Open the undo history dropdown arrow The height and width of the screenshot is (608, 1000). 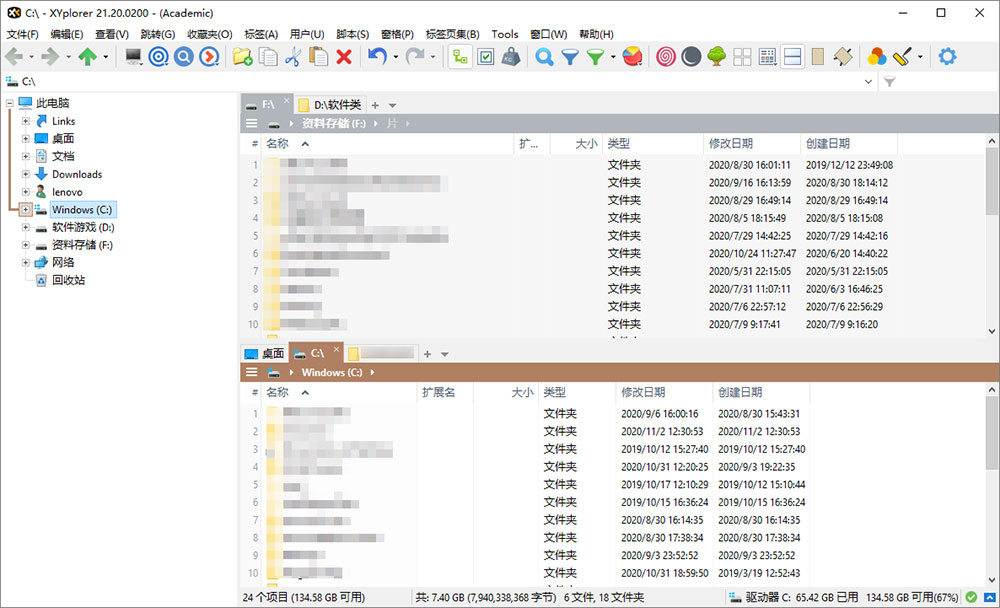tap(394, 57)
